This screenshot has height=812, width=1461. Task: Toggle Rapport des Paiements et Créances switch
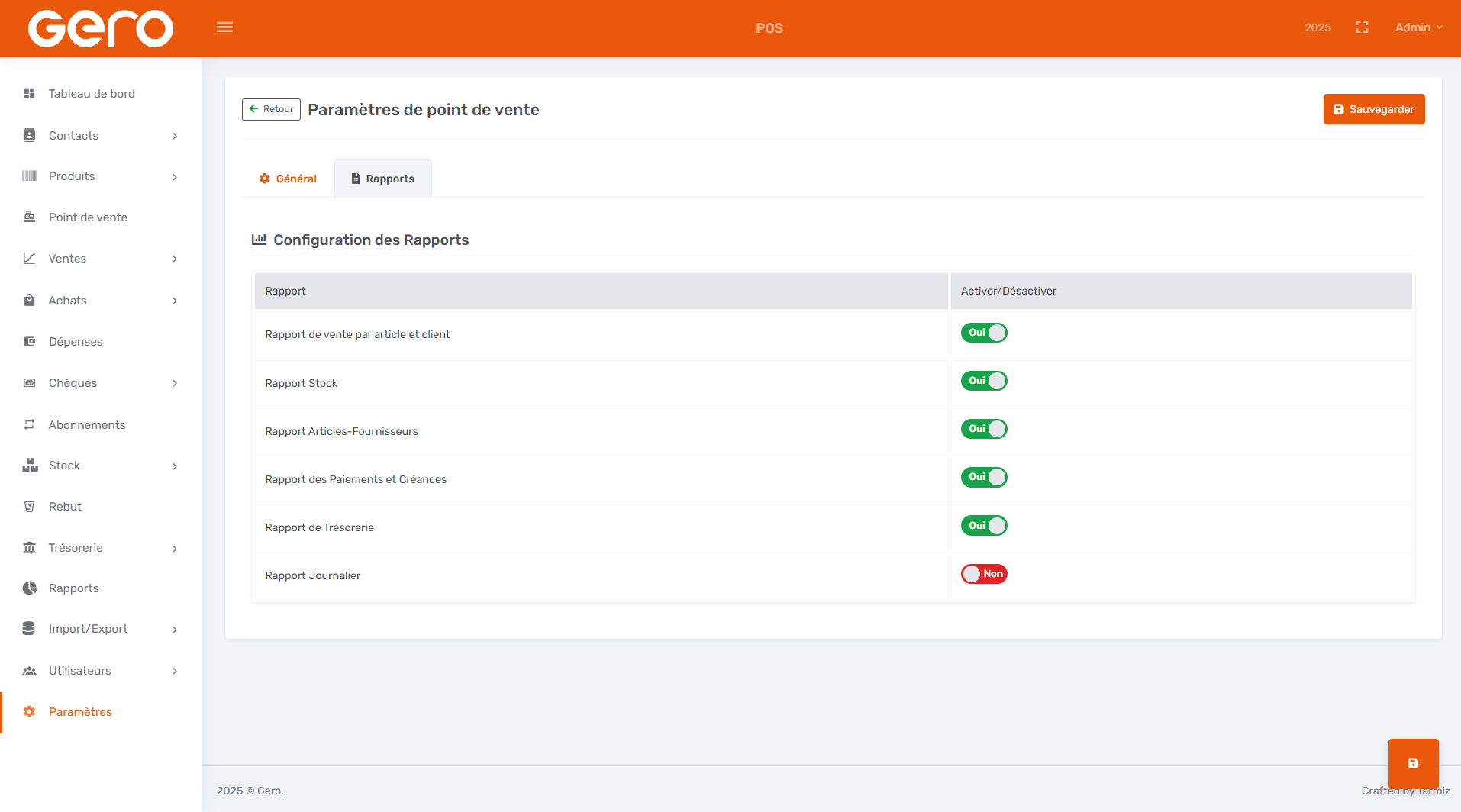pos(984,478)
